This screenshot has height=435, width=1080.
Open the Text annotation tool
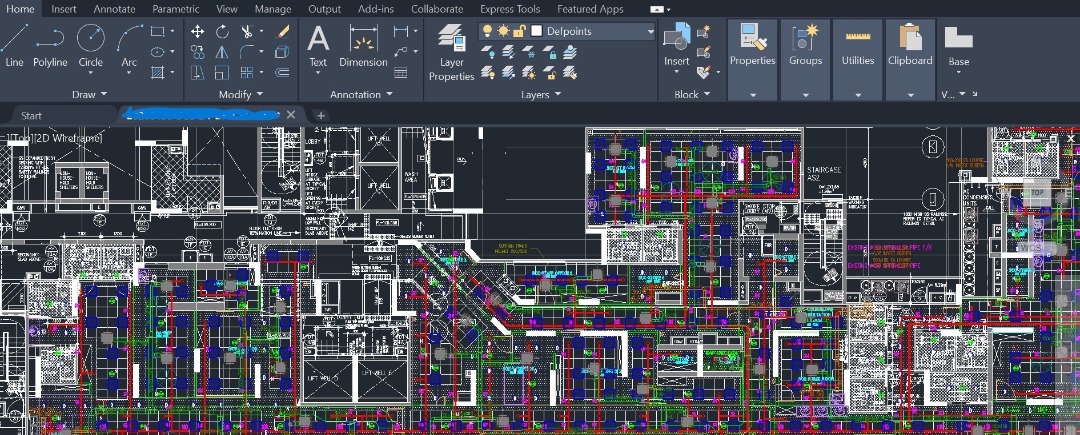click(x=318, y=45)
